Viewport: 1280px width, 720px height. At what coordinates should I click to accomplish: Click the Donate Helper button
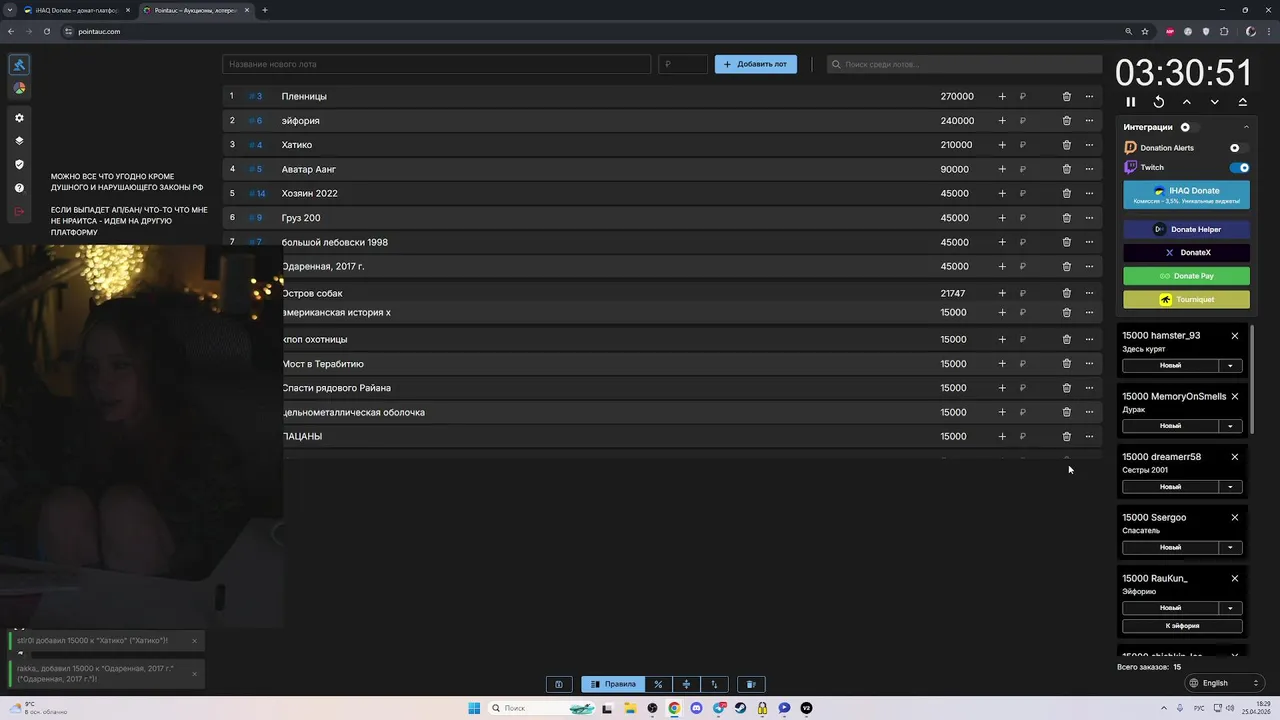pos(1186,229)
